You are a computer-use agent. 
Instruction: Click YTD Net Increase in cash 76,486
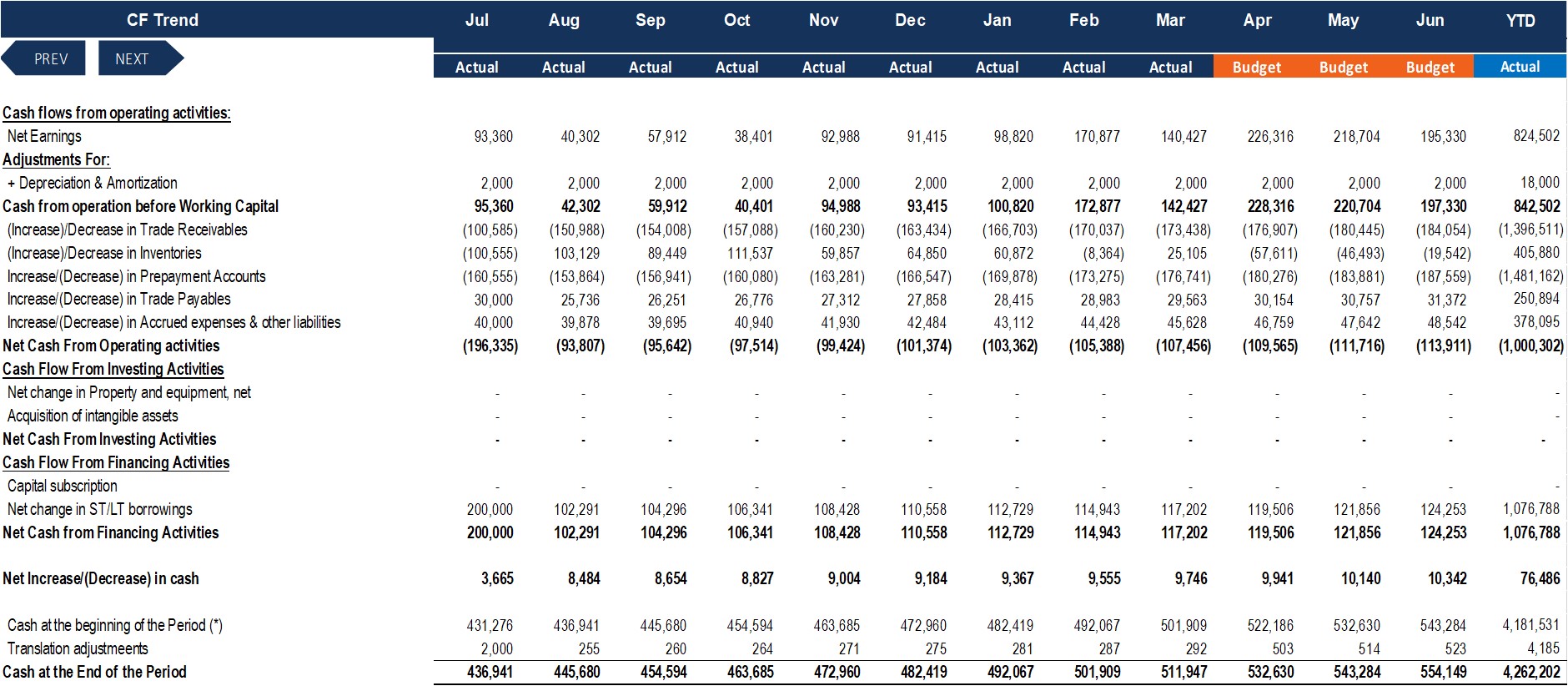pos(1540,578)
